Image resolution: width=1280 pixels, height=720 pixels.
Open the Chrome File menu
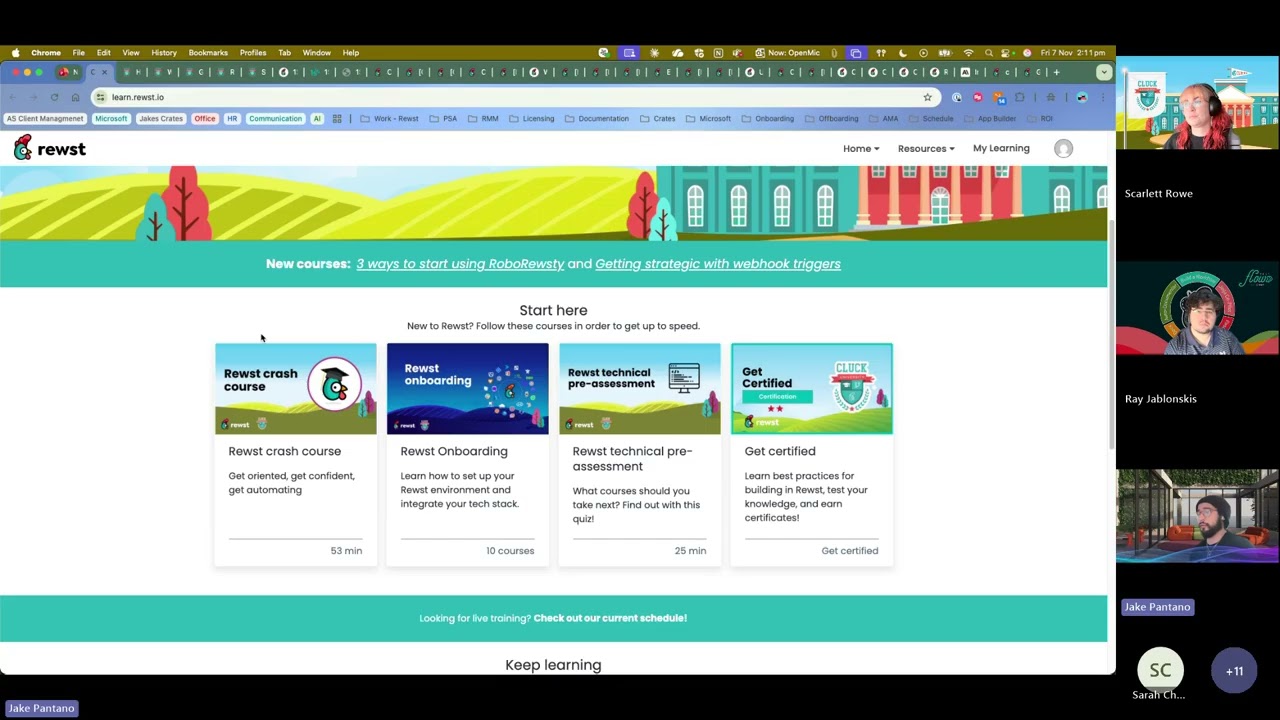coord(78,52)
